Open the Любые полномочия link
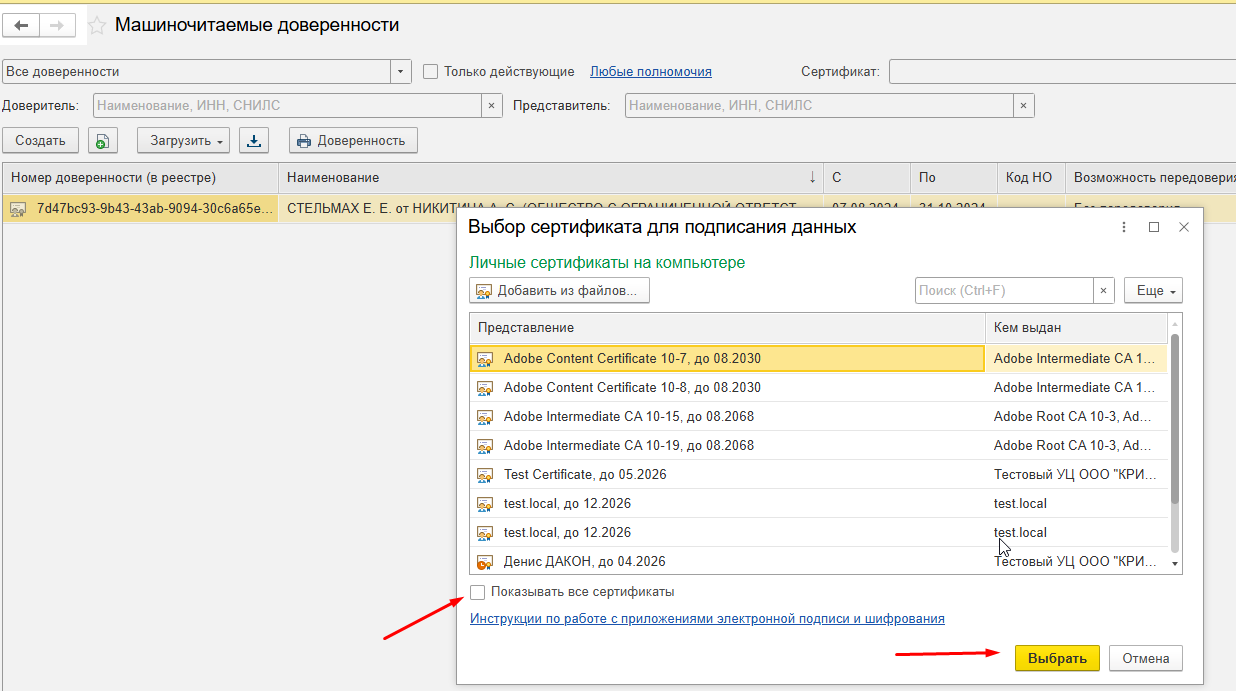 click(x=650, y=72)
